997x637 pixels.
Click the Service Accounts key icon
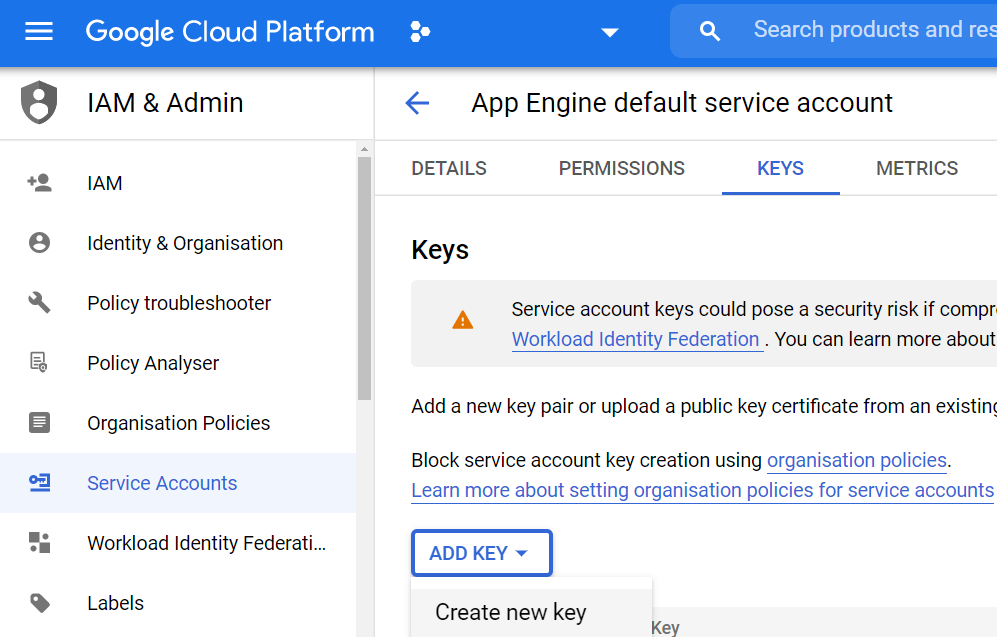click(39, 483)
